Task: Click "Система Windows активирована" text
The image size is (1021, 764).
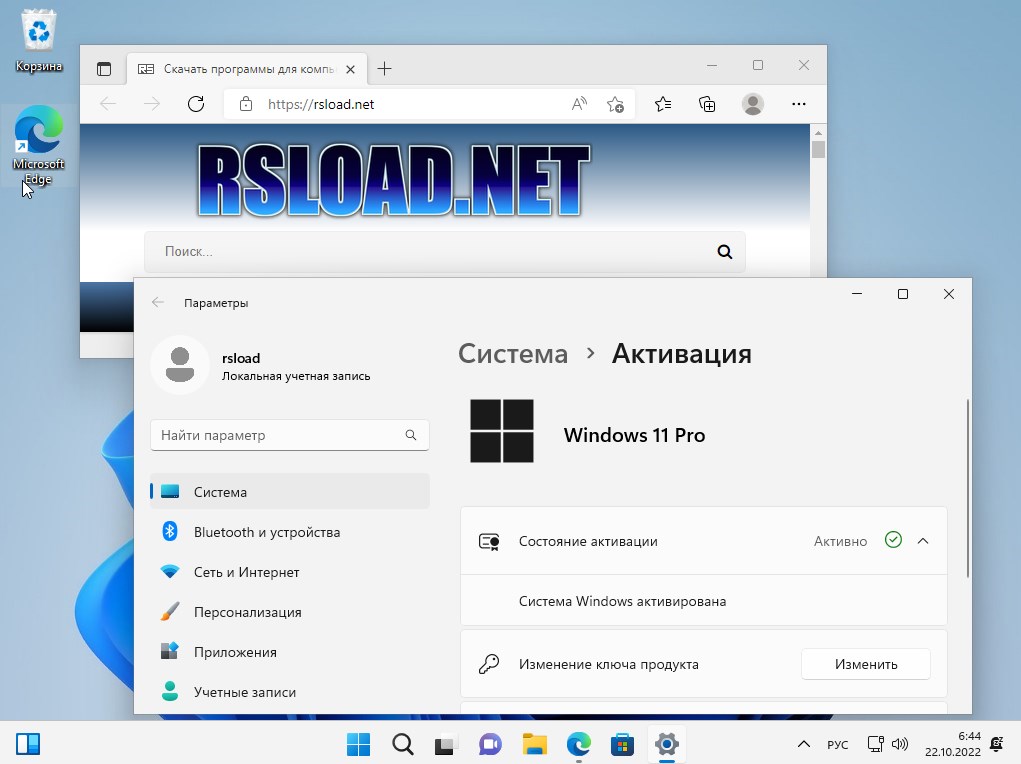Action: [622, 601]
